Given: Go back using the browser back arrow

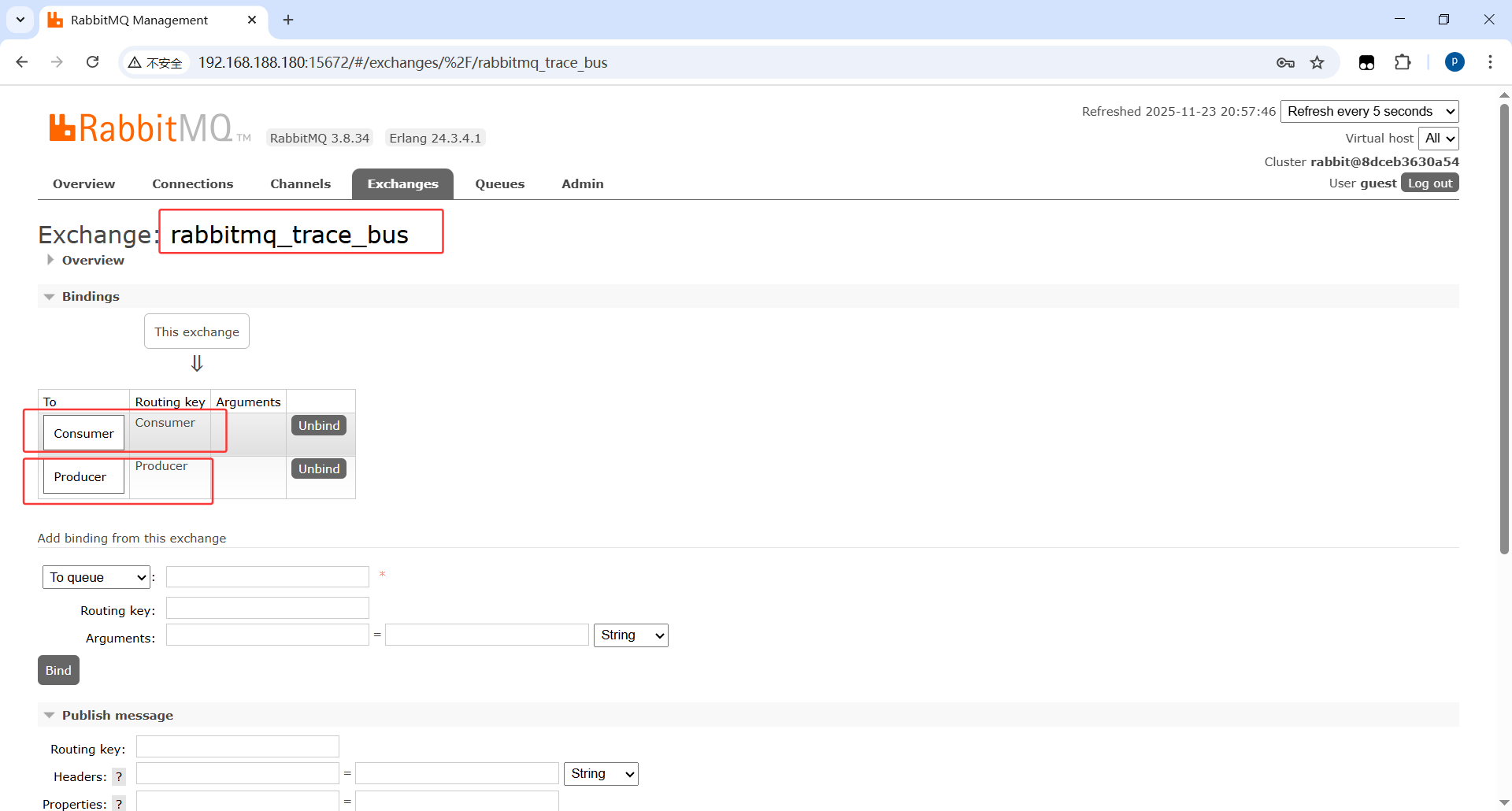Looking at the screenshot, I should [x=22, y=62].
